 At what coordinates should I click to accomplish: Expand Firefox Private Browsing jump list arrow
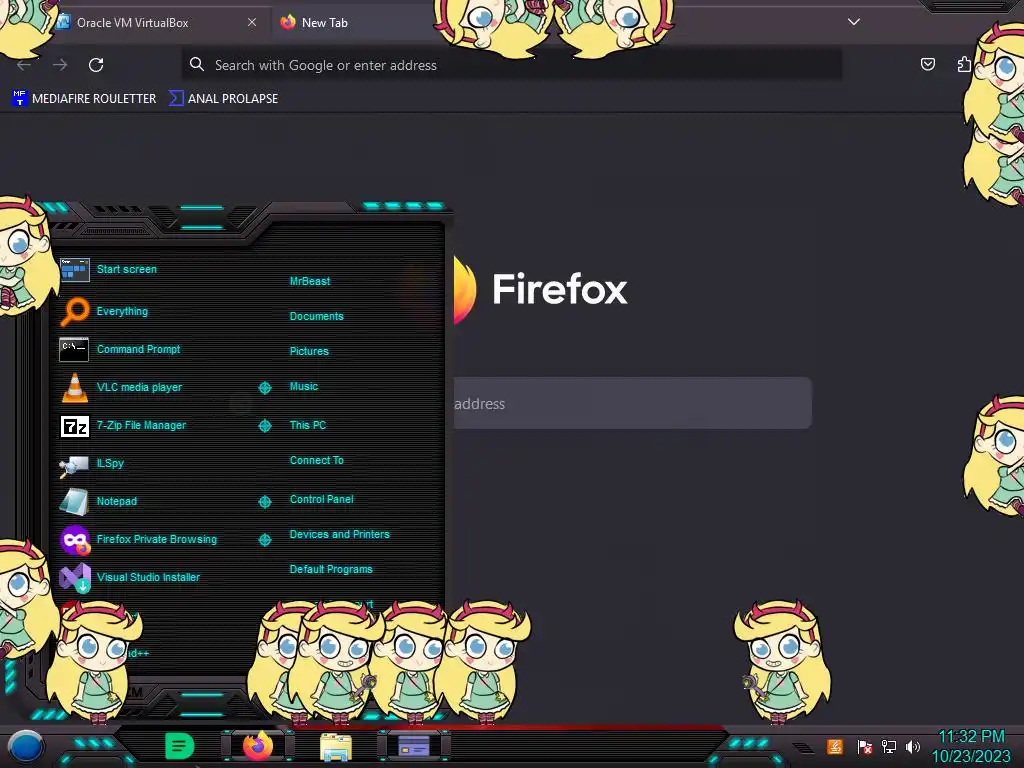tap(264, 540)
